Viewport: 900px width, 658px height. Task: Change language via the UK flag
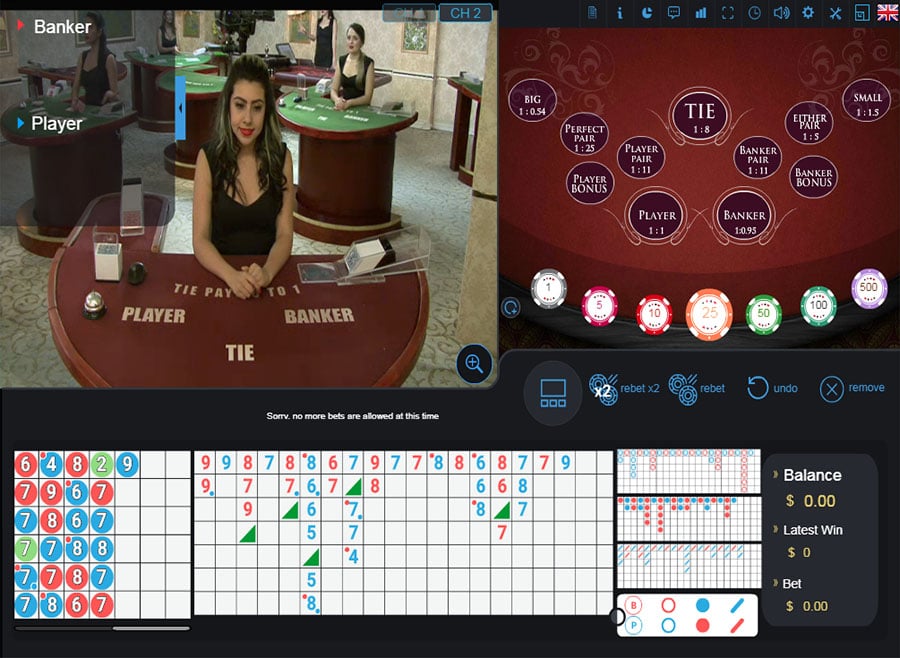point(888,13)
